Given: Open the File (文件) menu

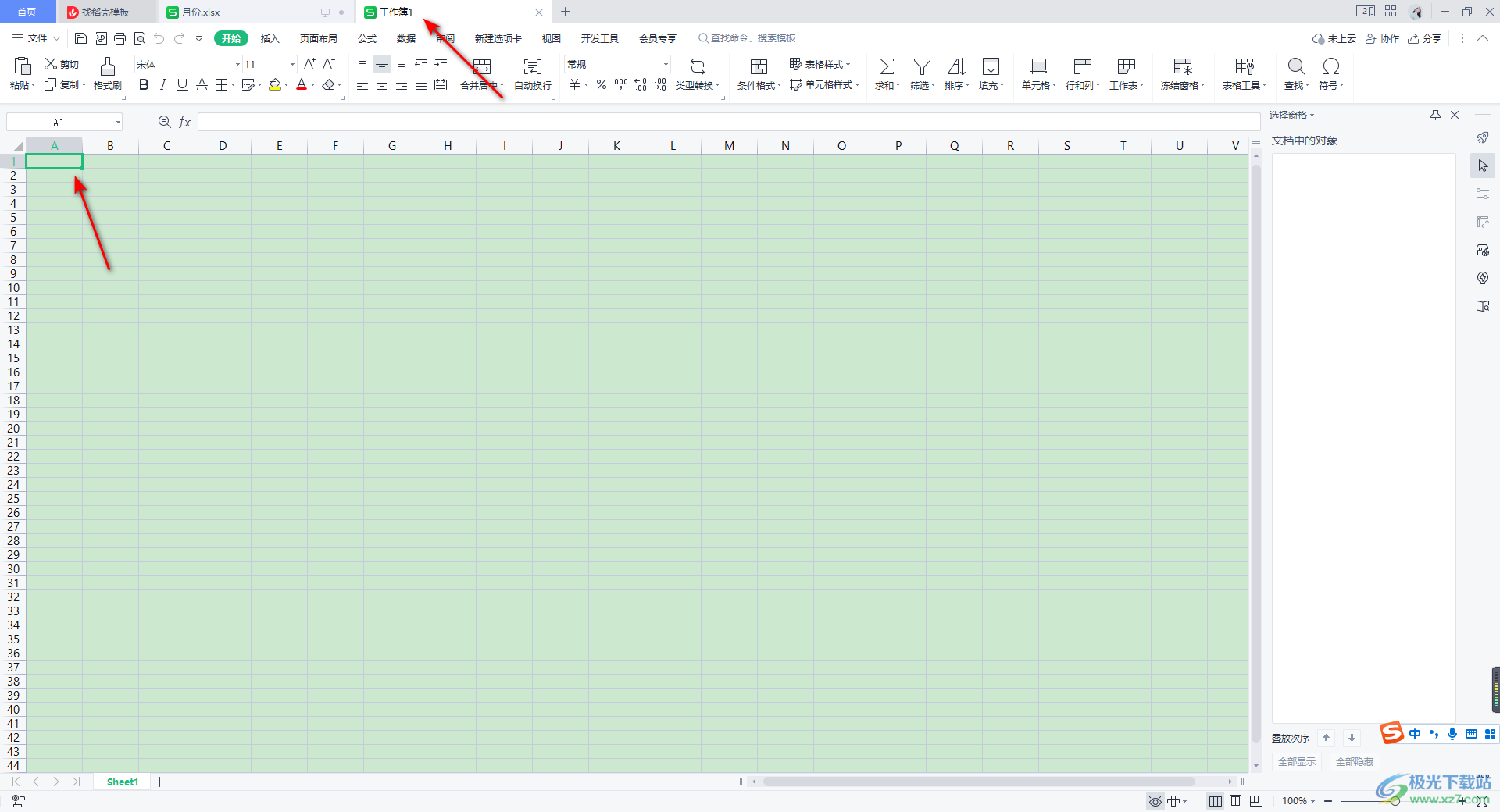Looking at the screenshot, I should [36, 38].
